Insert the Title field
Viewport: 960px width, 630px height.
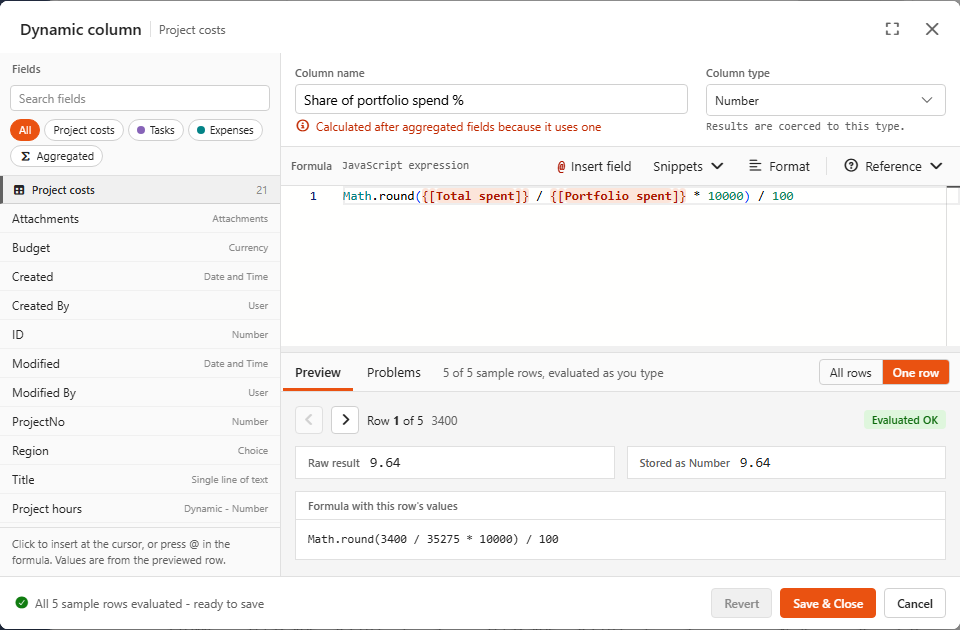[x=140, y=479]
